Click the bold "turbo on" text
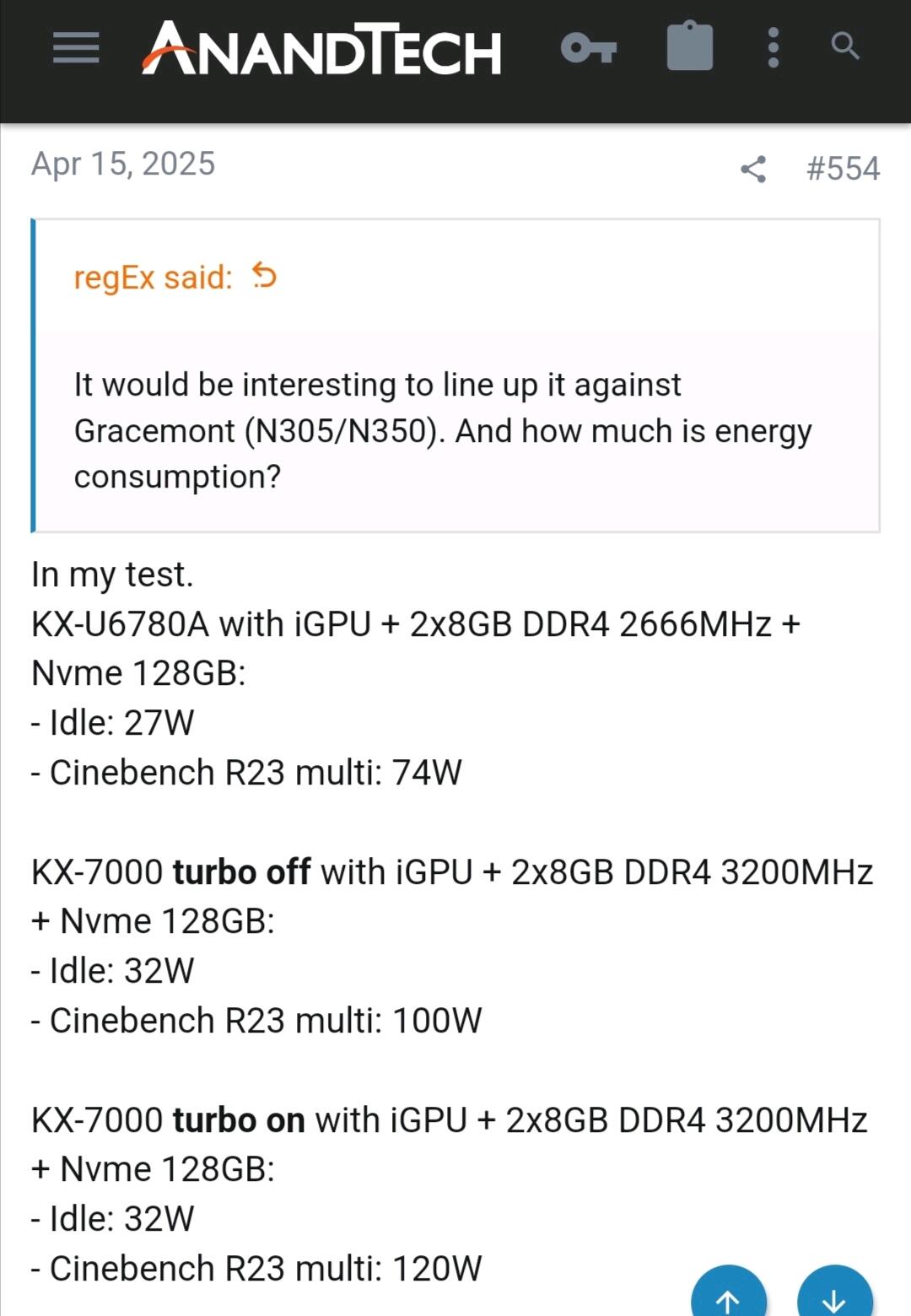 pyautogui.click(x=239, y=1120)
